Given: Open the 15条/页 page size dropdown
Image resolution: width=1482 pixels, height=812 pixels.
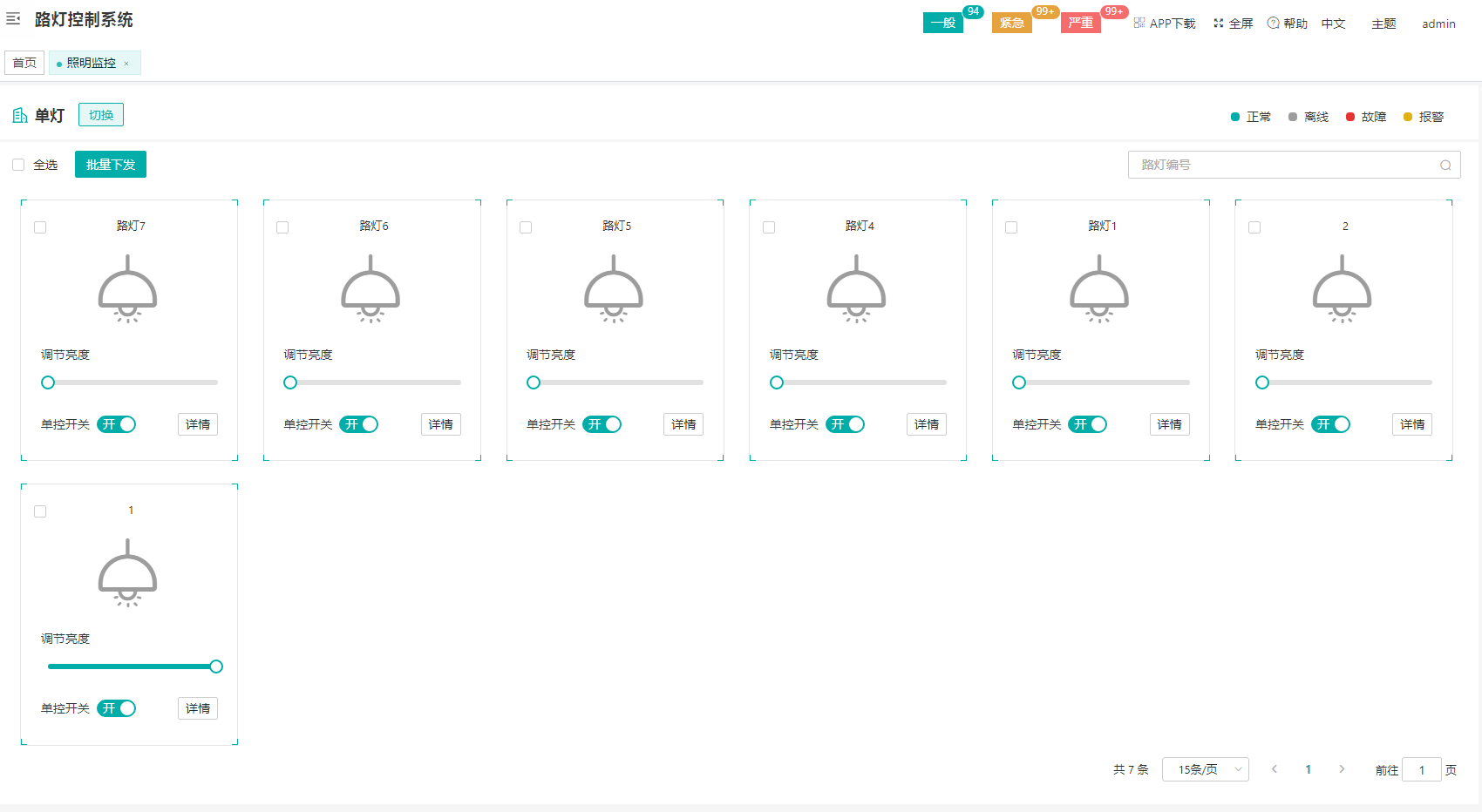Looking at the screenshot, I should (1206, 769).
